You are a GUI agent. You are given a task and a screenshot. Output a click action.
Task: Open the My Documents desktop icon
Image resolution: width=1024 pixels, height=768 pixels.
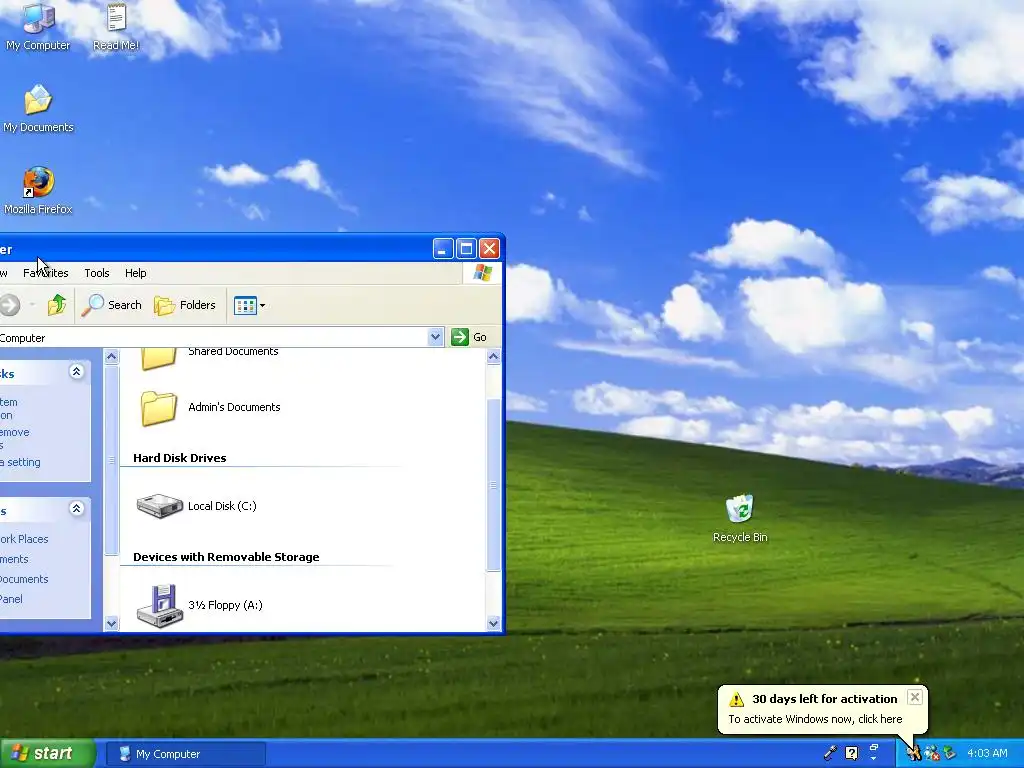(x=38, y=108)
